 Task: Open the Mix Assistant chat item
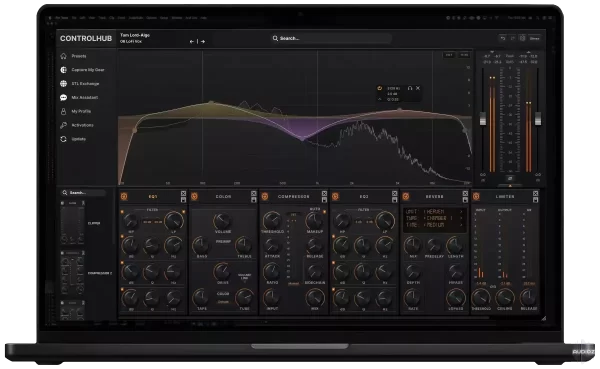[x=79, y=98]
